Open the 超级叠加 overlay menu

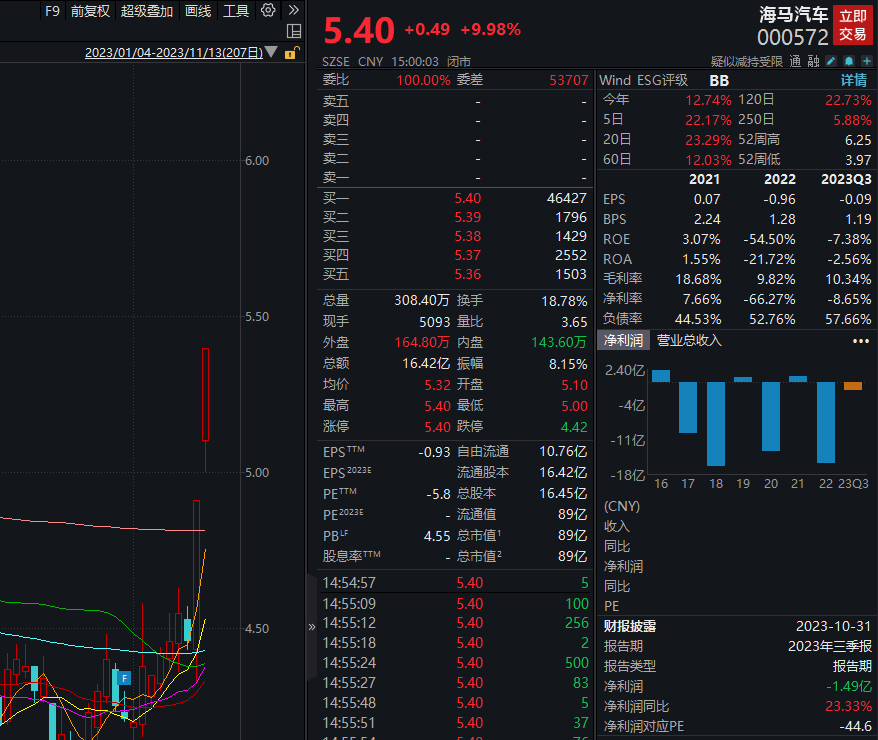click(x=147, y=11)
